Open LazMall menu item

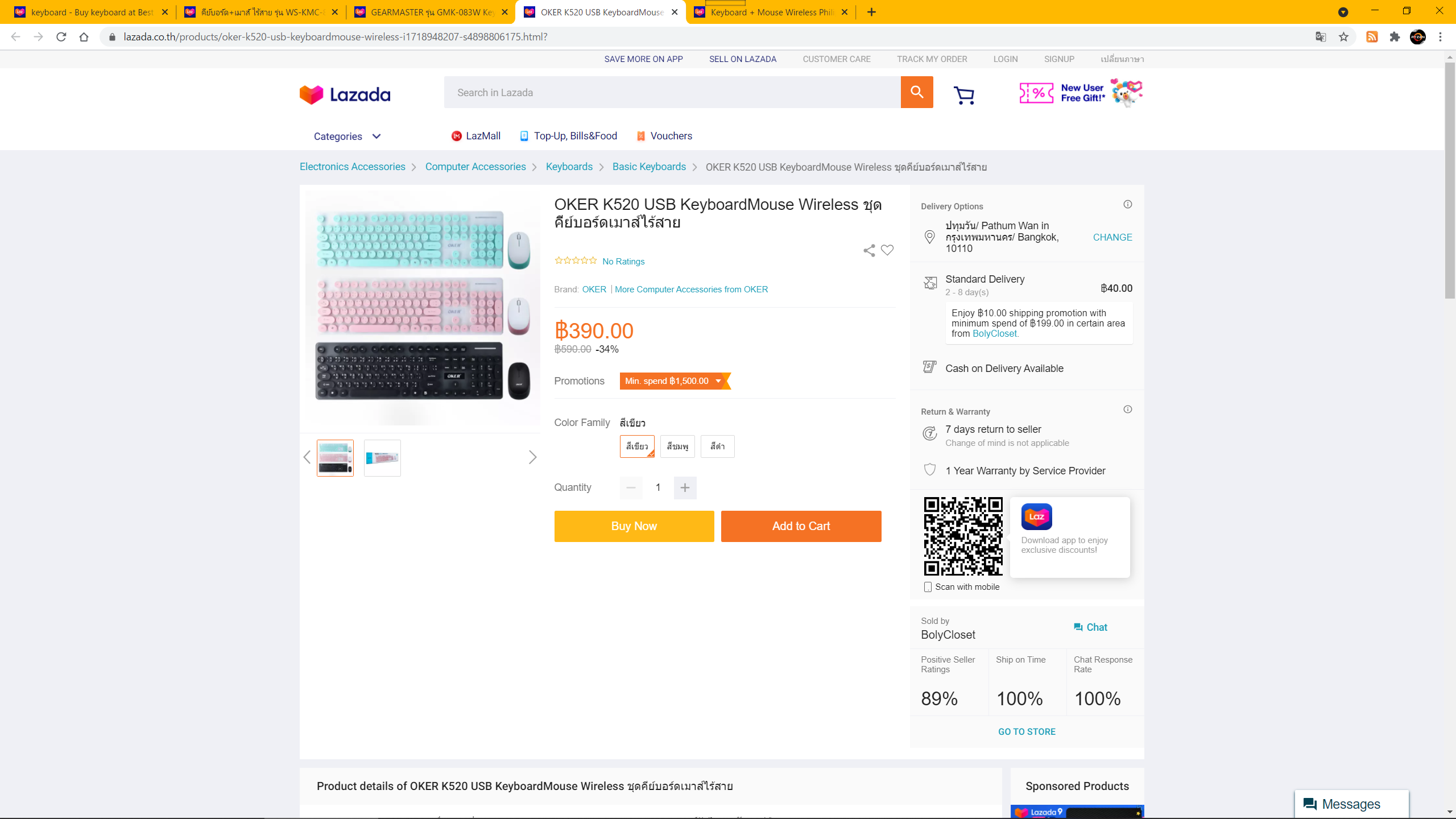pyautogui.click(x=476, y=136)
